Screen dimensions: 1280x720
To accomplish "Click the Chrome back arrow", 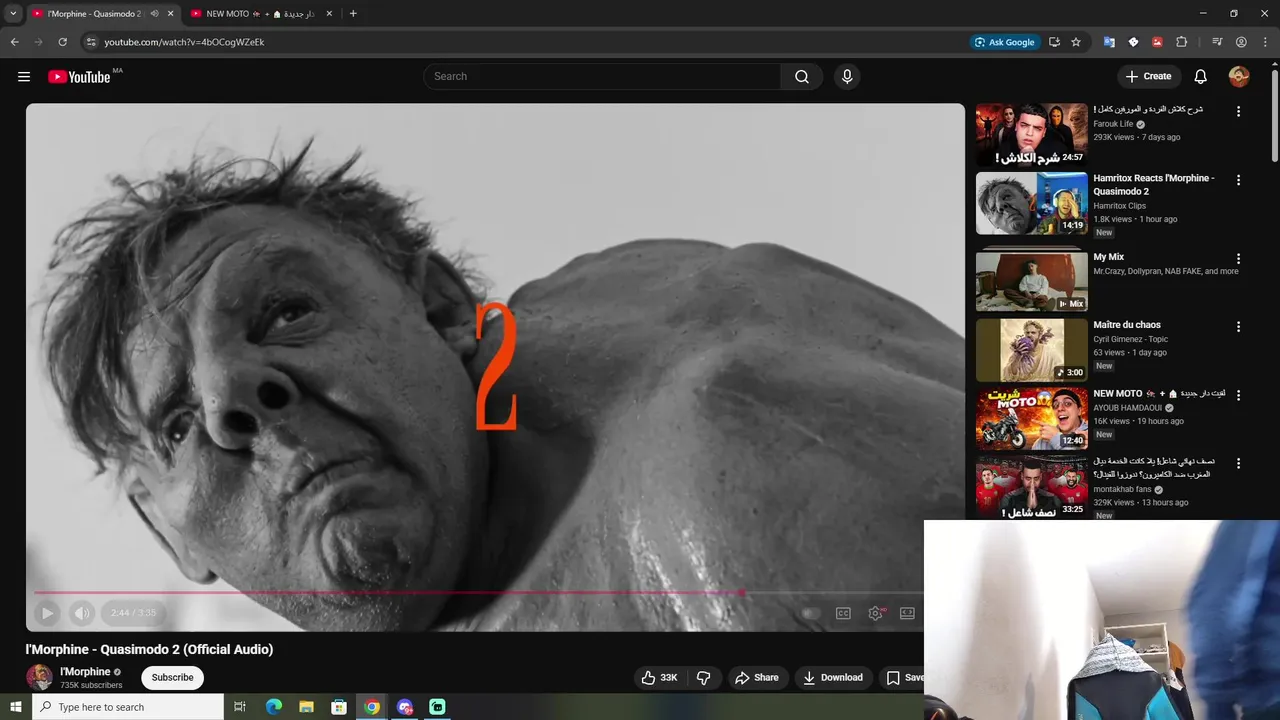I will click(x=14, y=42).
